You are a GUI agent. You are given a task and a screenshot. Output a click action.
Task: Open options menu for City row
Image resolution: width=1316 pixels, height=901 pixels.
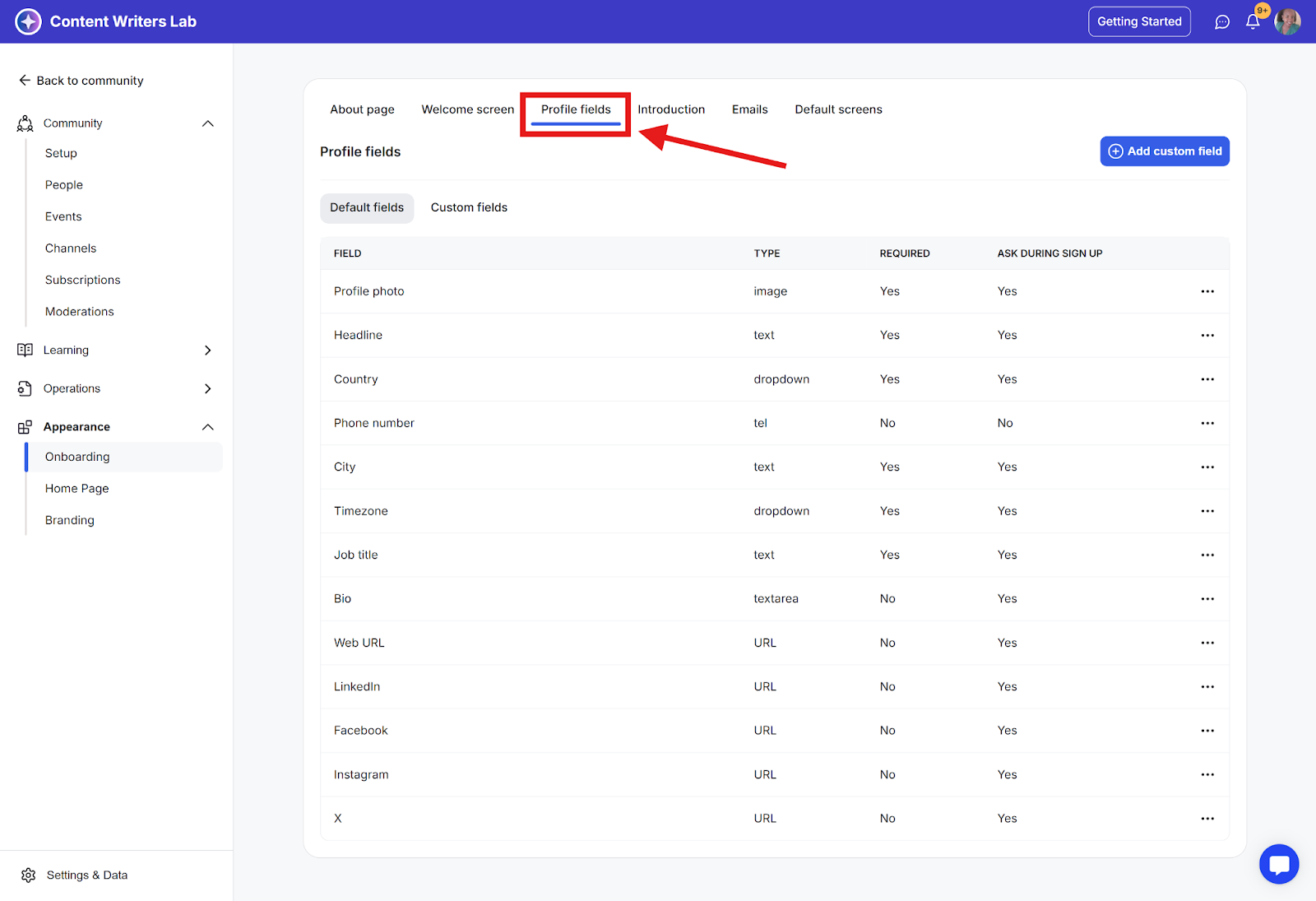1207,467
